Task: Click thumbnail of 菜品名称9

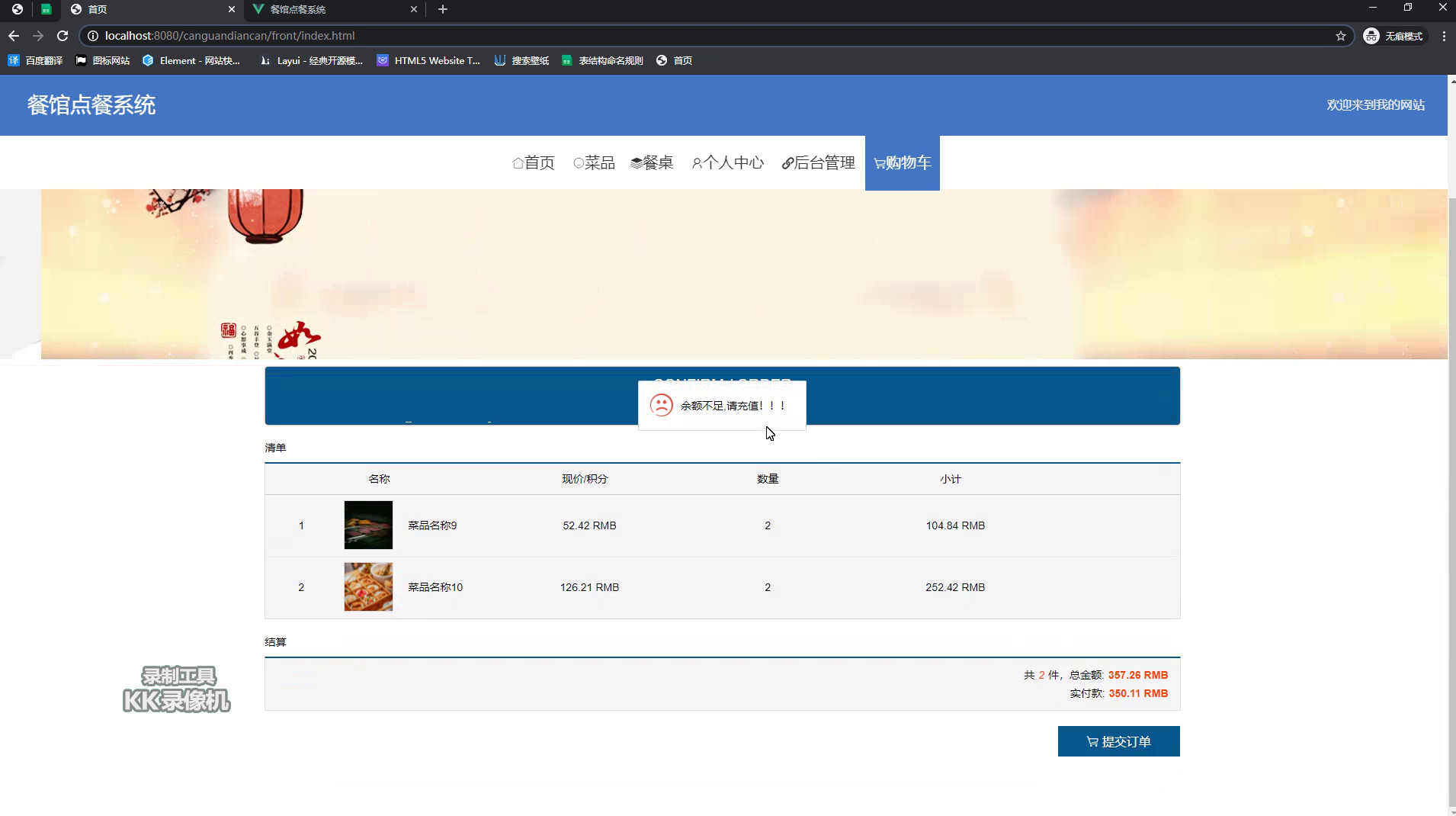Action: 368,525
